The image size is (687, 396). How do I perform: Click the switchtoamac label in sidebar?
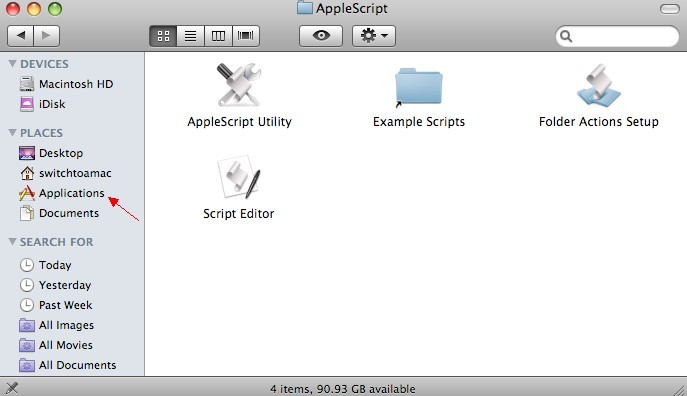[75, 173]
